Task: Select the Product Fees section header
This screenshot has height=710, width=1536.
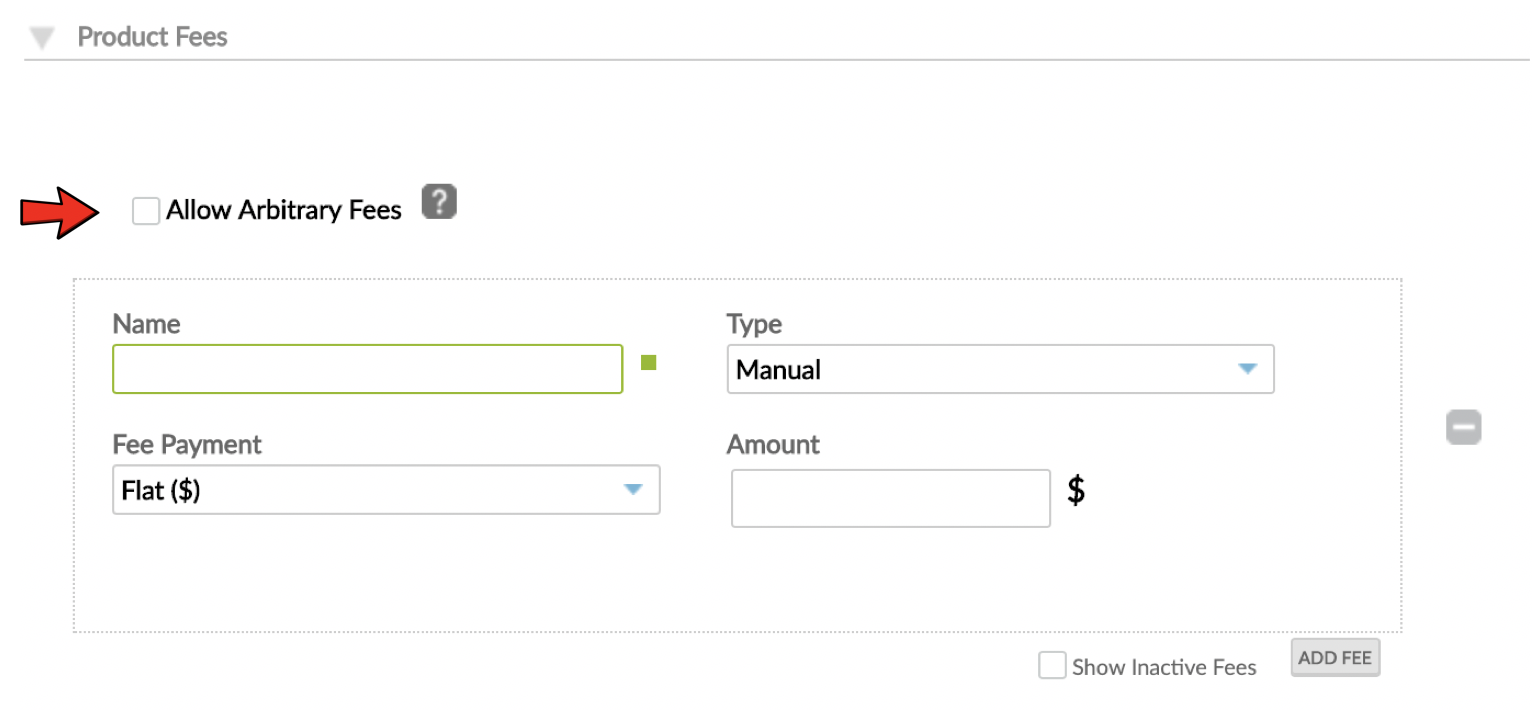Action: (152, 36)
